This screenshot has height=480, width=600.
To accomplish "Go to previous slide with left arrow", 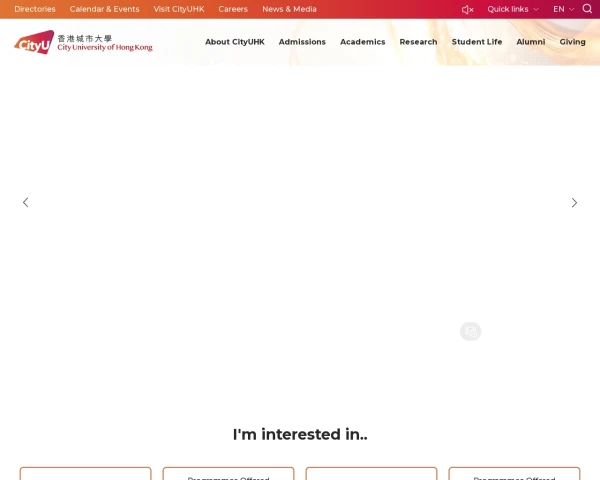I will (x=26, y=202).
